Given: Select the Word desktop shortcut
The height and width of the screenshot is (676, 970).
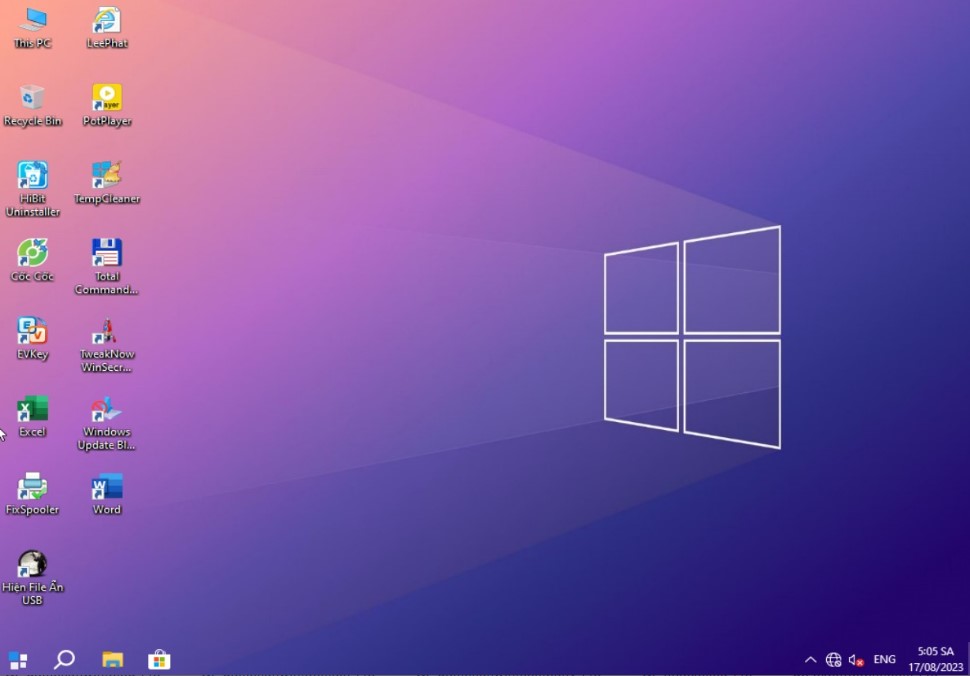Looking at the screenshot, I should click(106, 494).
